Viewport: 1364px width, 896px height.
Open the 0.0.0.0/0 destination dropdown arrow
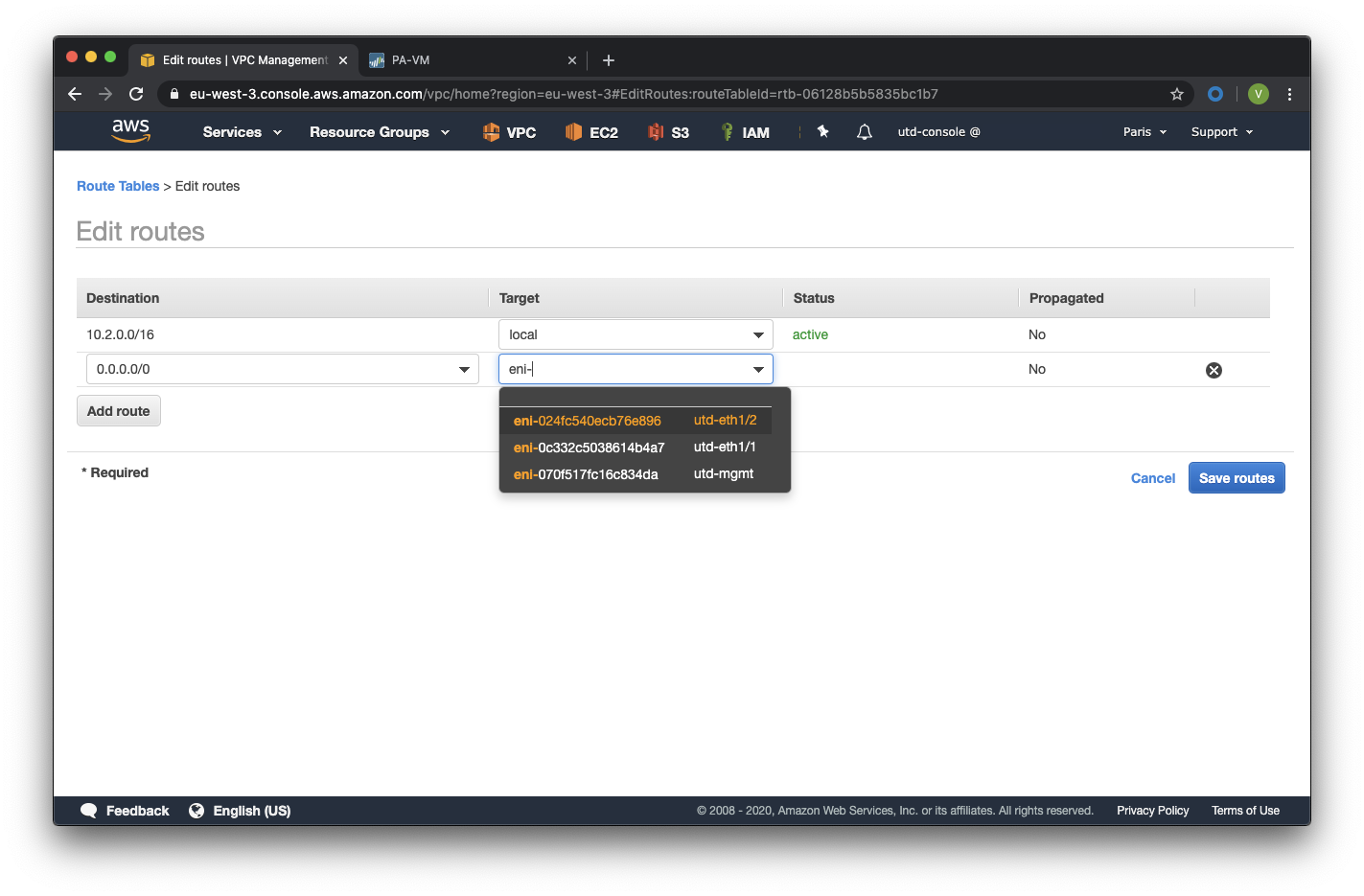464,370
